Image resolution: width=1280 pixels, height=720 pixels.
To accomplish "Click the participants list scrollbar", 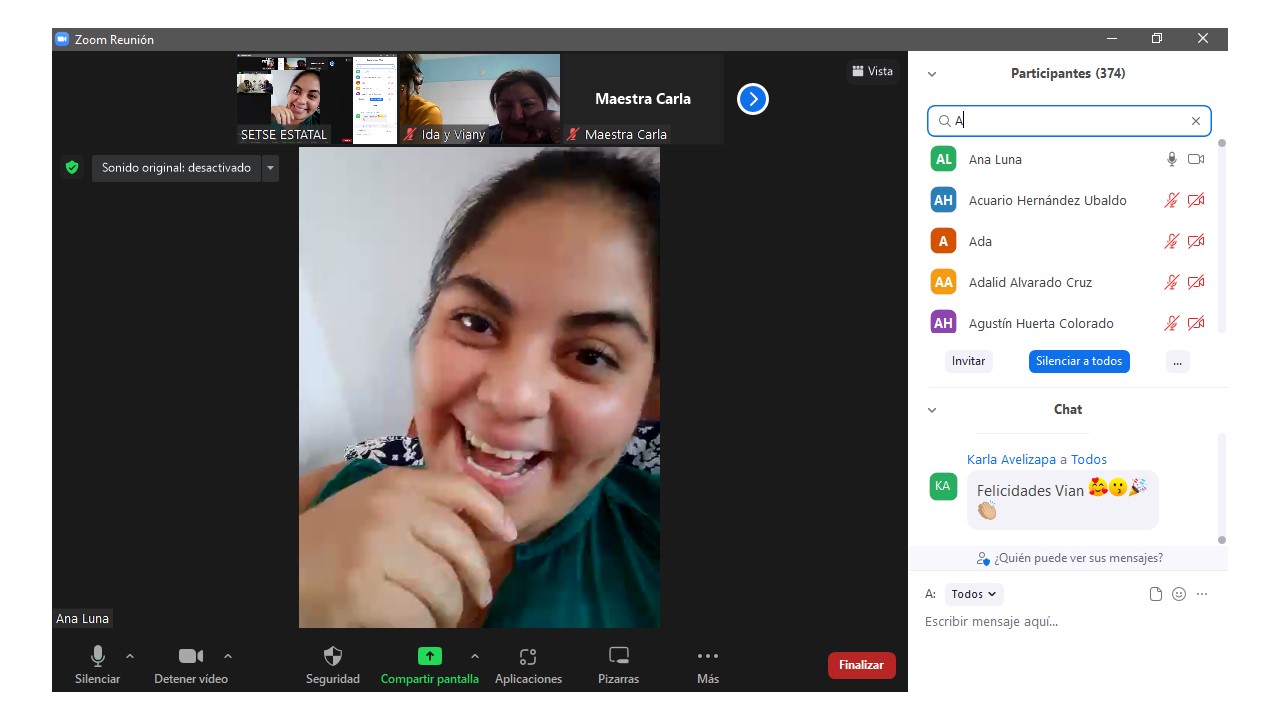I will [1221, 235].
